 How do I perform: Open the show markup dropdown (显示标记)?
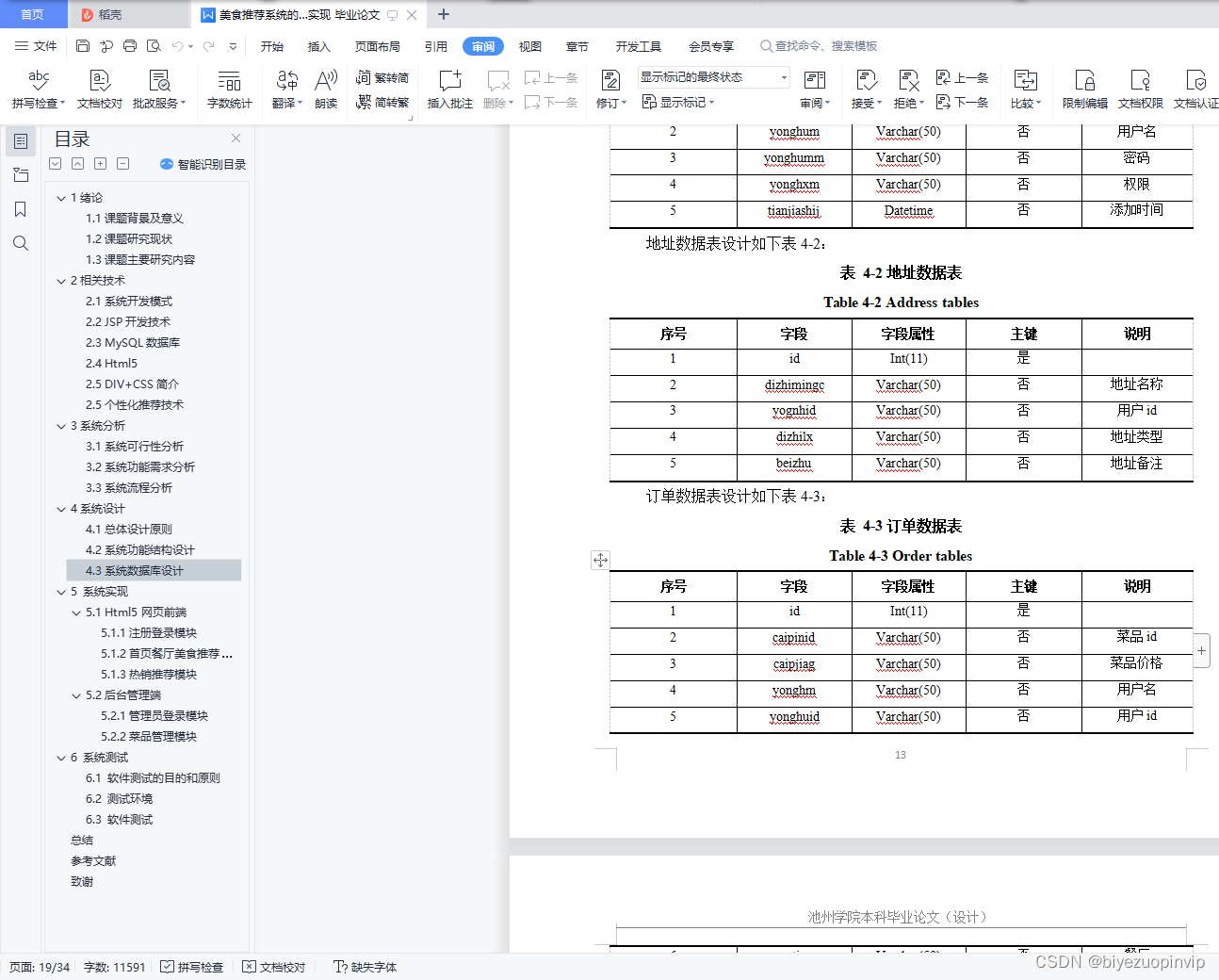coord(678,102)
